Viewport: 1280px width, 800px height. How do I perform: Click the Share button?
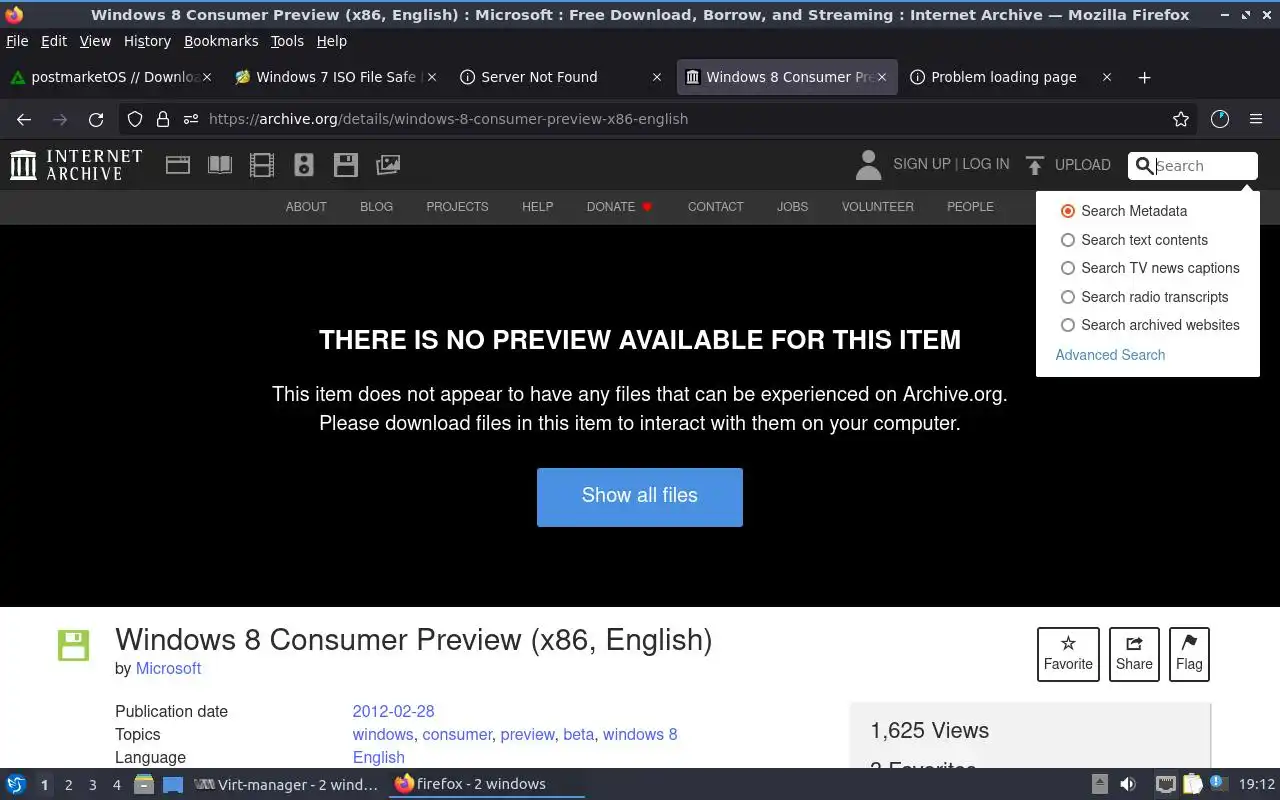[x=1134, y=655]
